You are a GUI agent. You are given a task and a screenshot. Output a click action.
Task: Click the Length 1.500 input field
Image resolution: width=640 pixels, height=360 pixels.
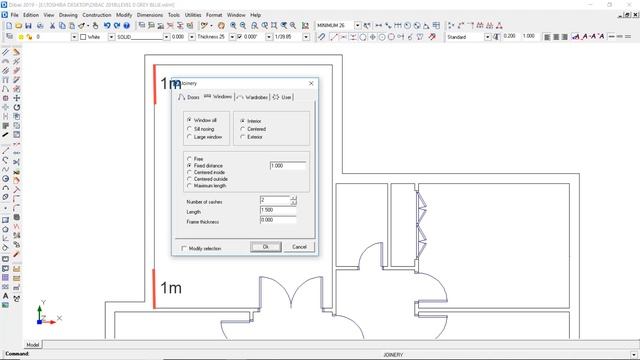coord(278,210)
